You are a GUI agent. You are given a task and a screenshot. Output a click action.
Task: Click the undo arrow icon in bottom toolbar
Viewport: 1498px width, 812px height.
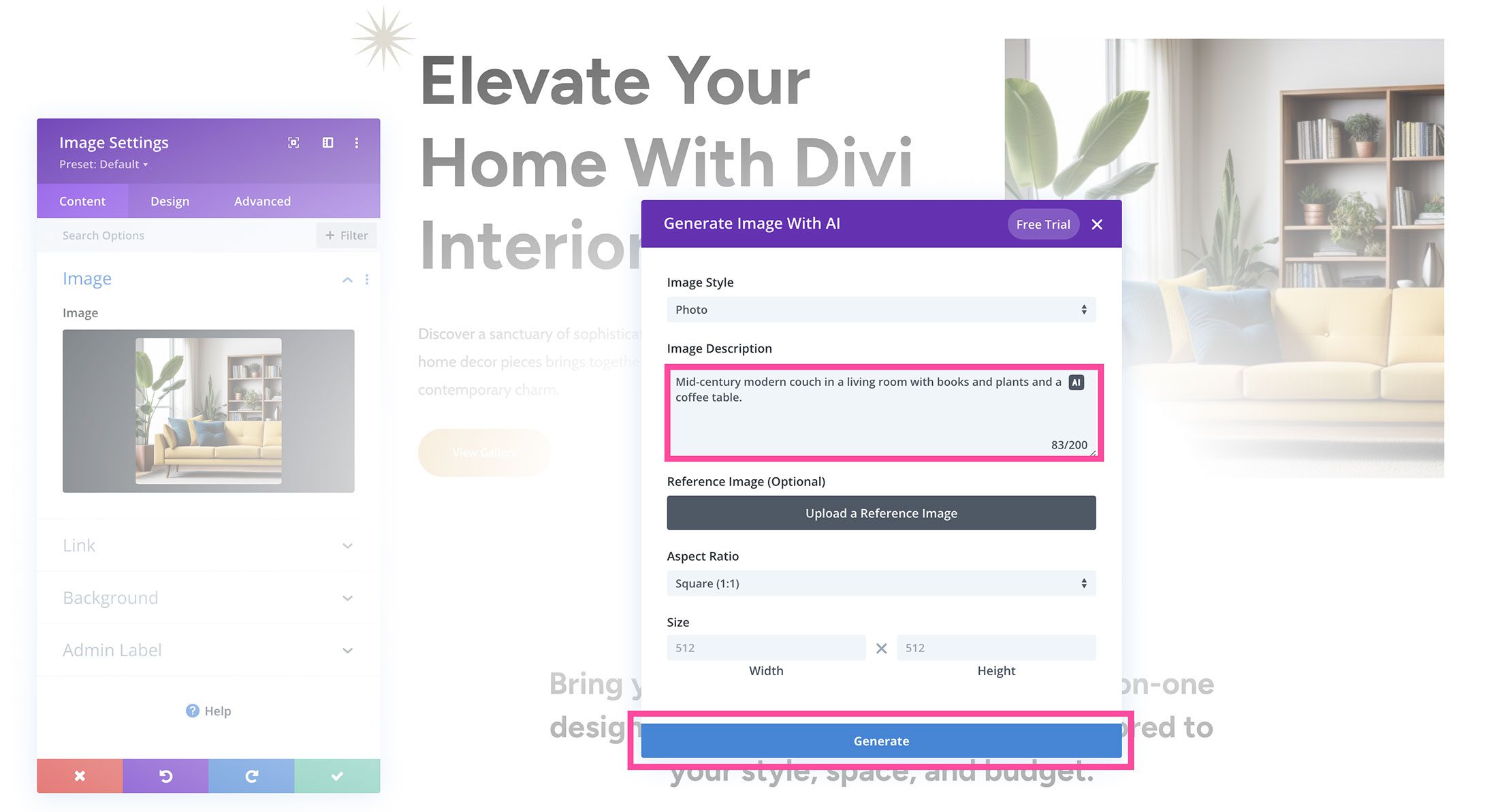coord(166,776)
